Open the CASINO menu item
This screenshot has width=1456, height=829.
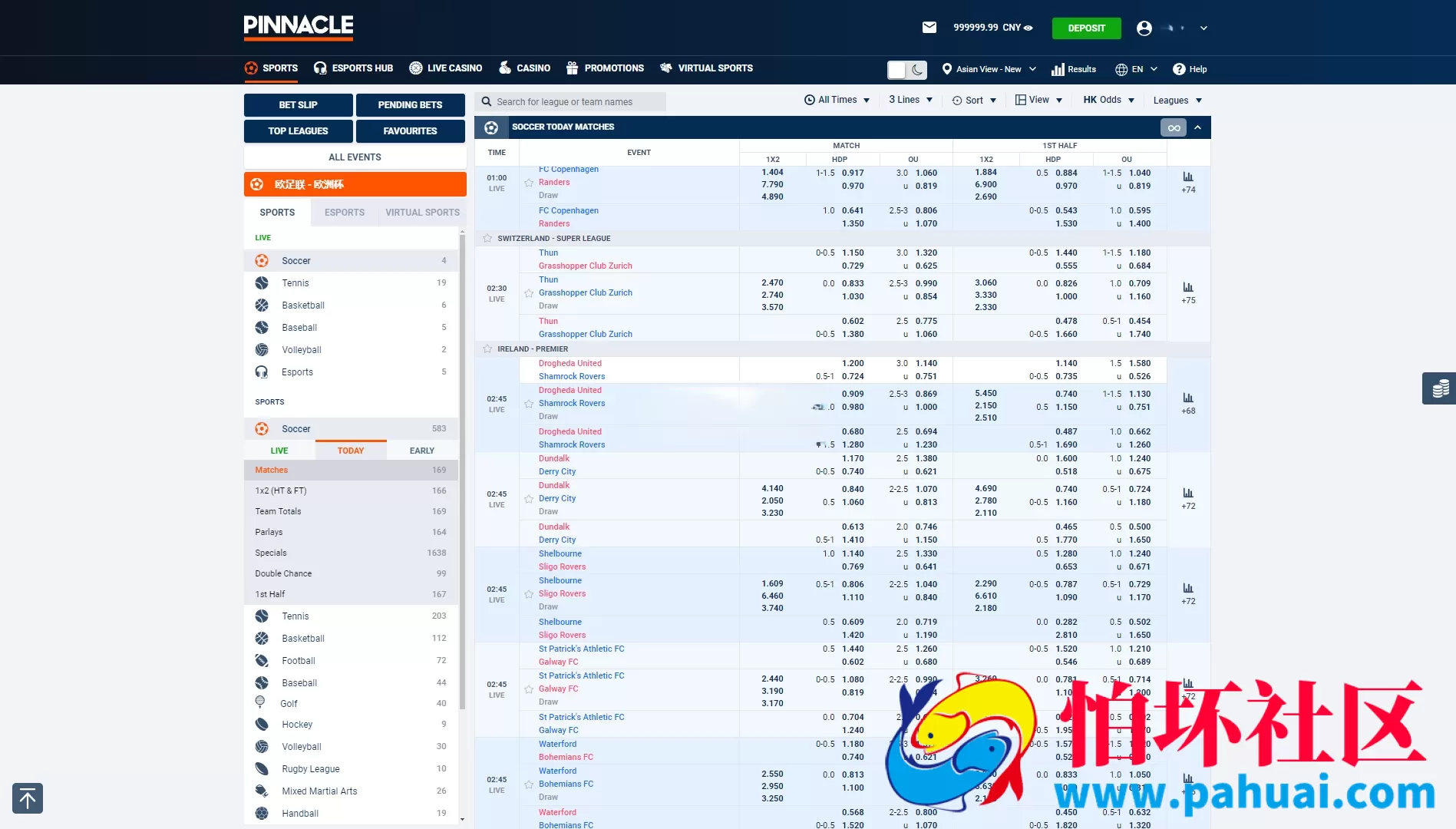524,68
